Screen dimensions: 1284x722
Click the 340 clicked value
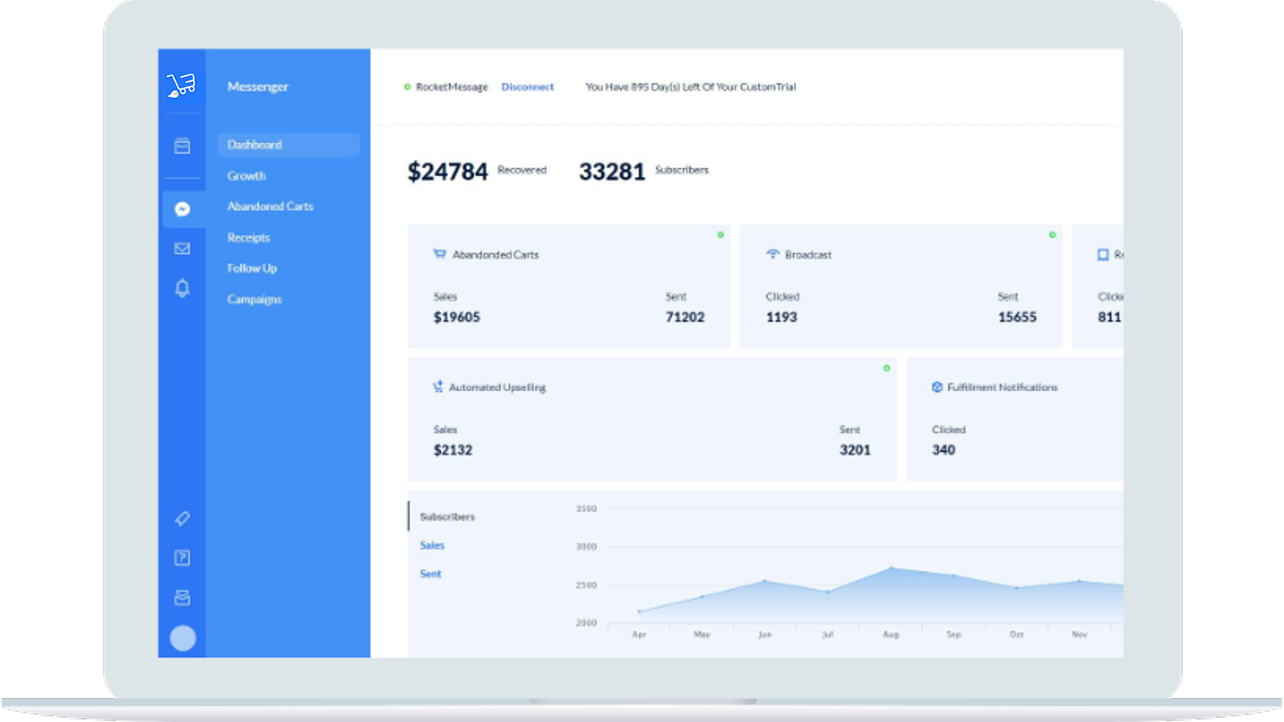[943, 450]
